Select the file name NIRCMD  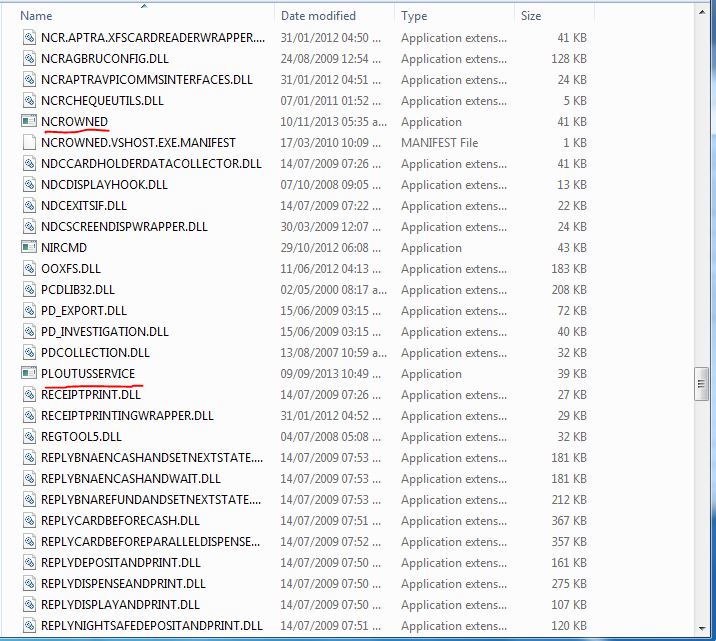[x=64, y=247]
